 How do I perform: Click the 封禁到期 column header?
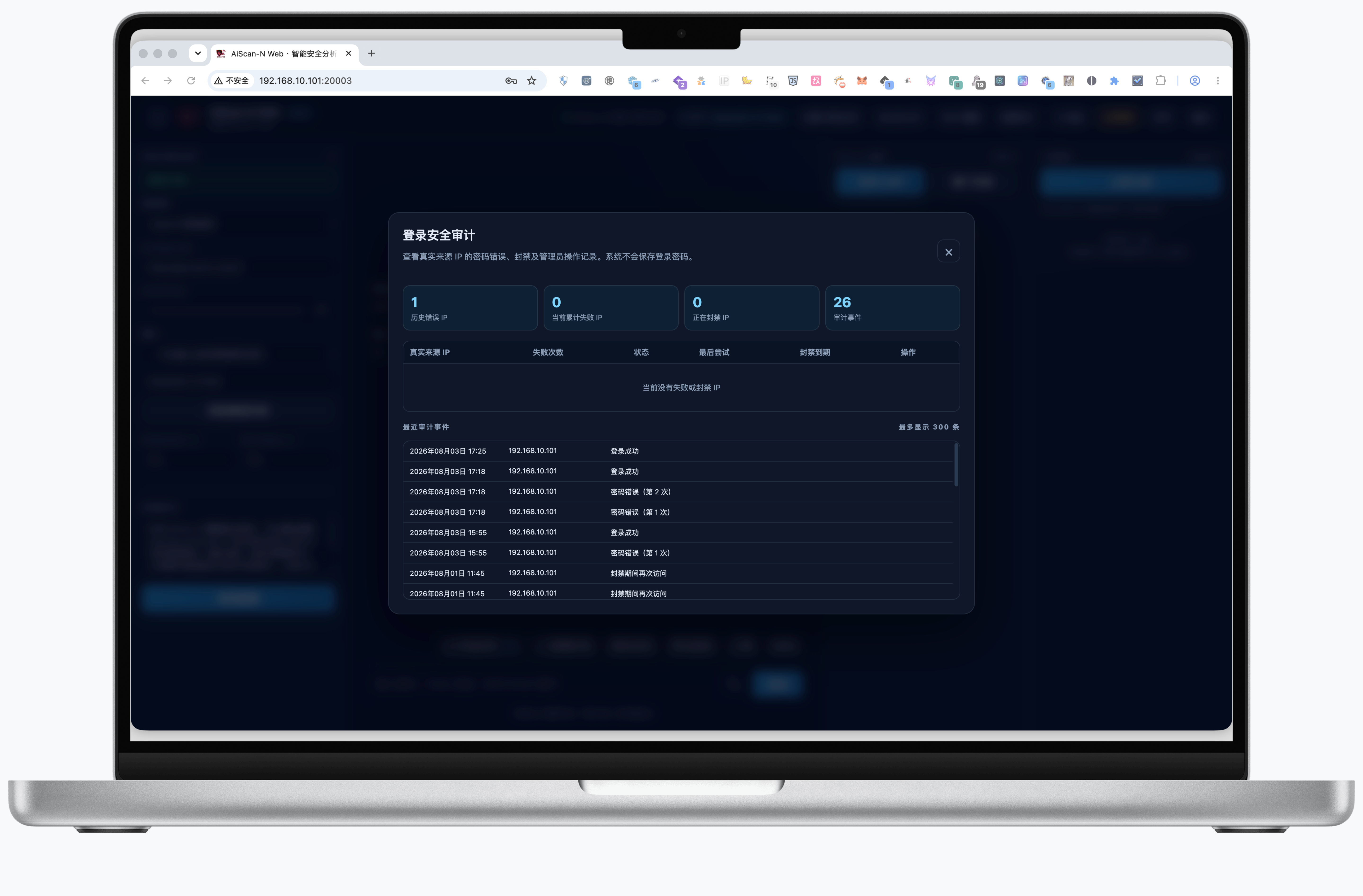point(815,352)
